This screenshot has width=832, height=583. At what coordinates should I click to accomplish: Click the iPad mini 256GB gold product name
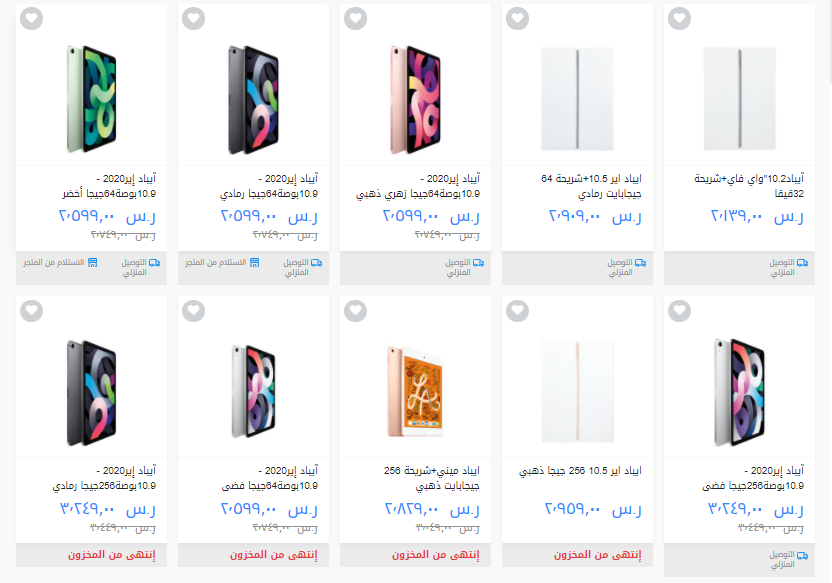pyautogui.click(x=431, y=478)
